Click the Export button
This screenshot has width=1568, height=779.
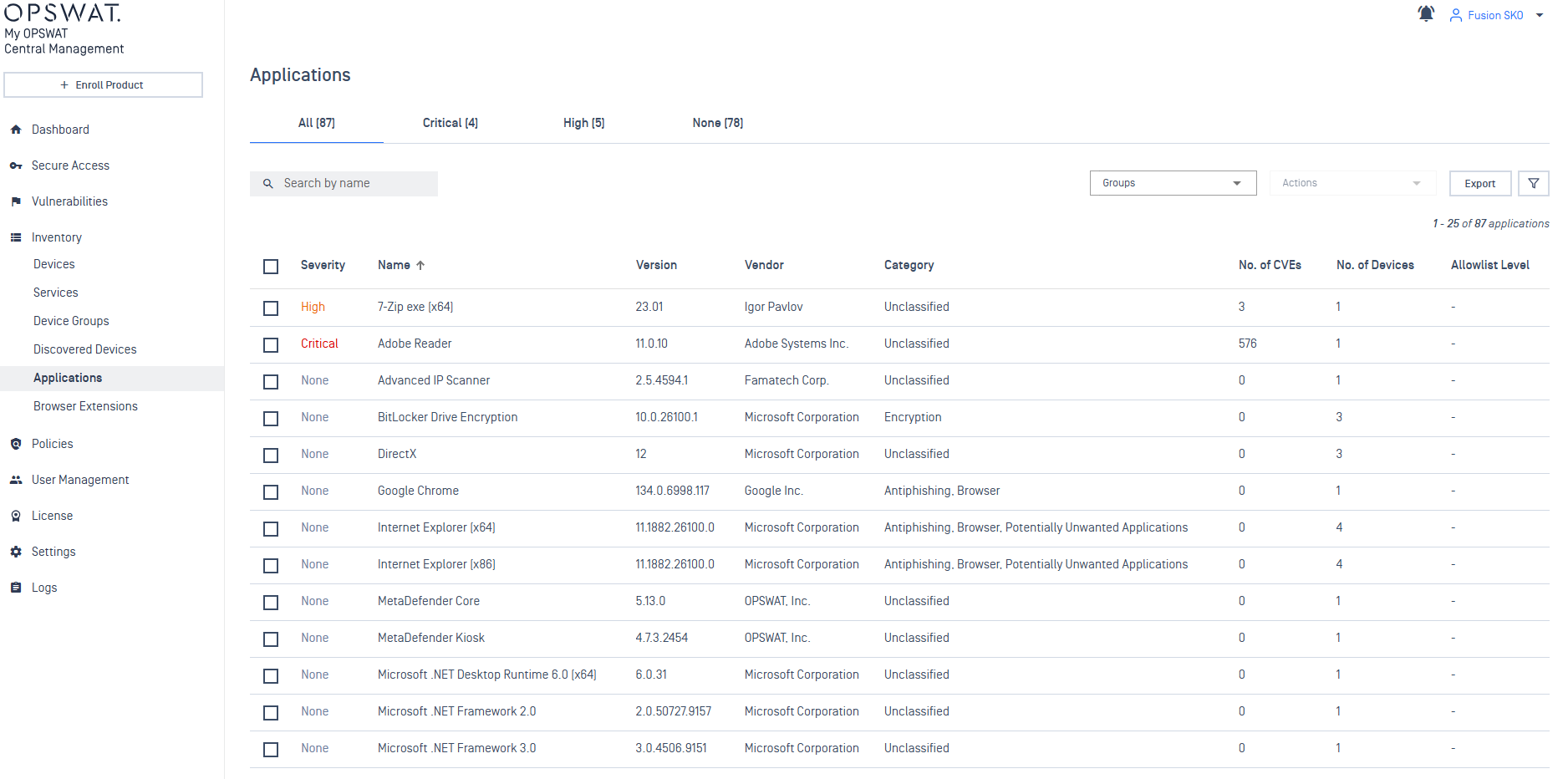(1480, 184)
